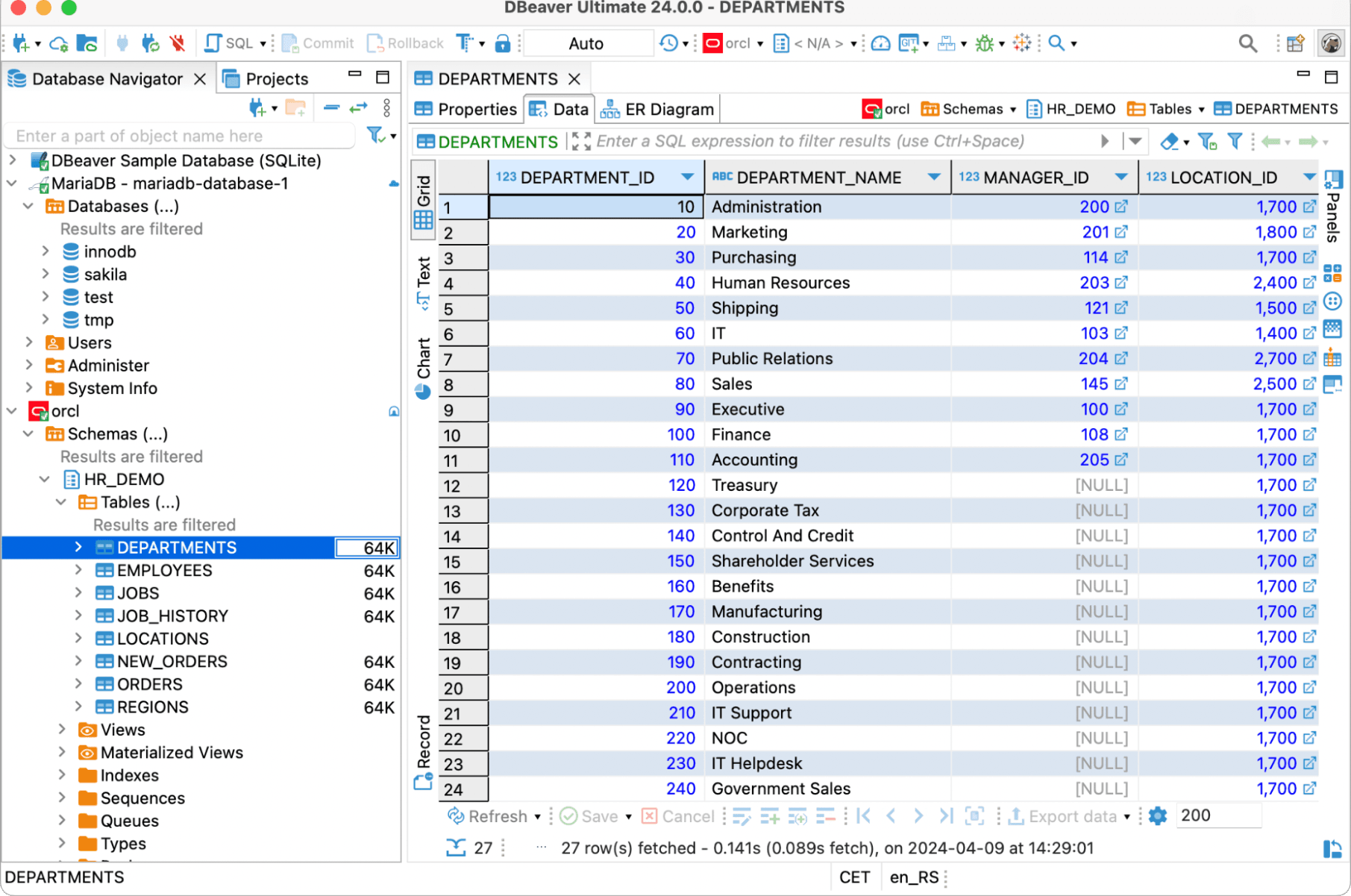Go to last page of results
Viewport: 1351px width, 896px height.
click(946, 816)
